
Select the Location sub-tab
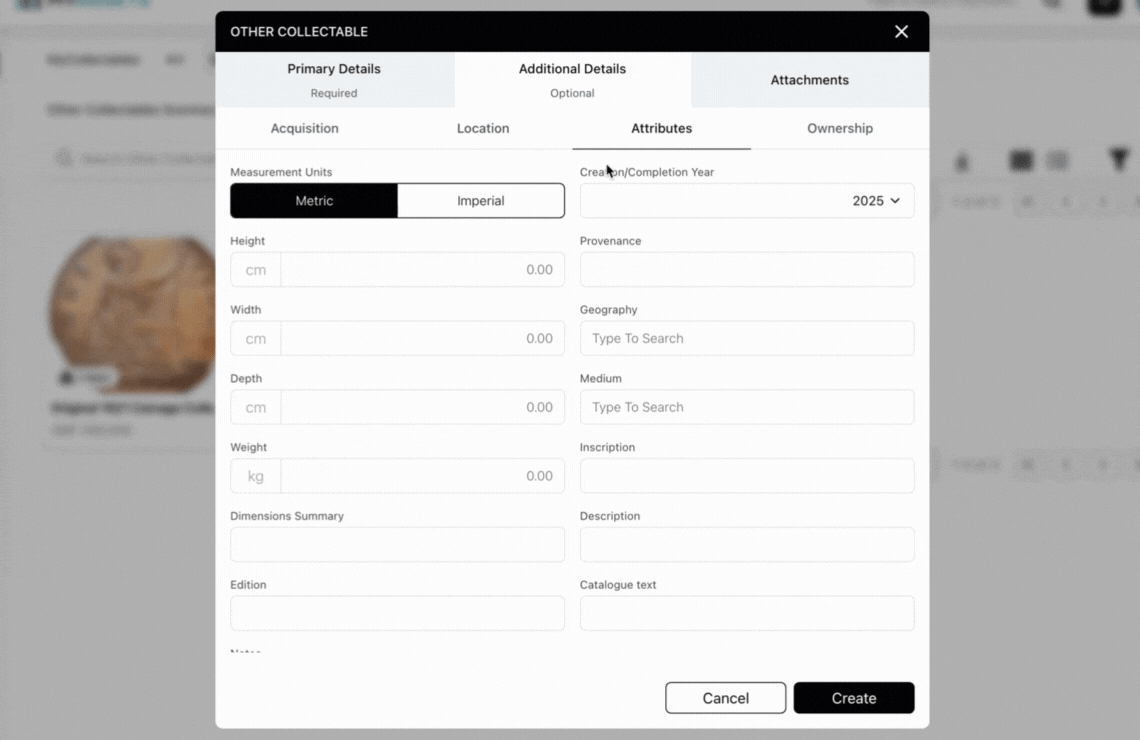coord(483,129)
